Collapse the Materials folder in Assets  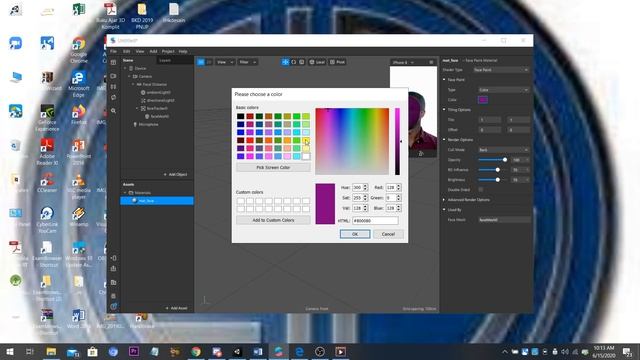click(x=125, y=193)
